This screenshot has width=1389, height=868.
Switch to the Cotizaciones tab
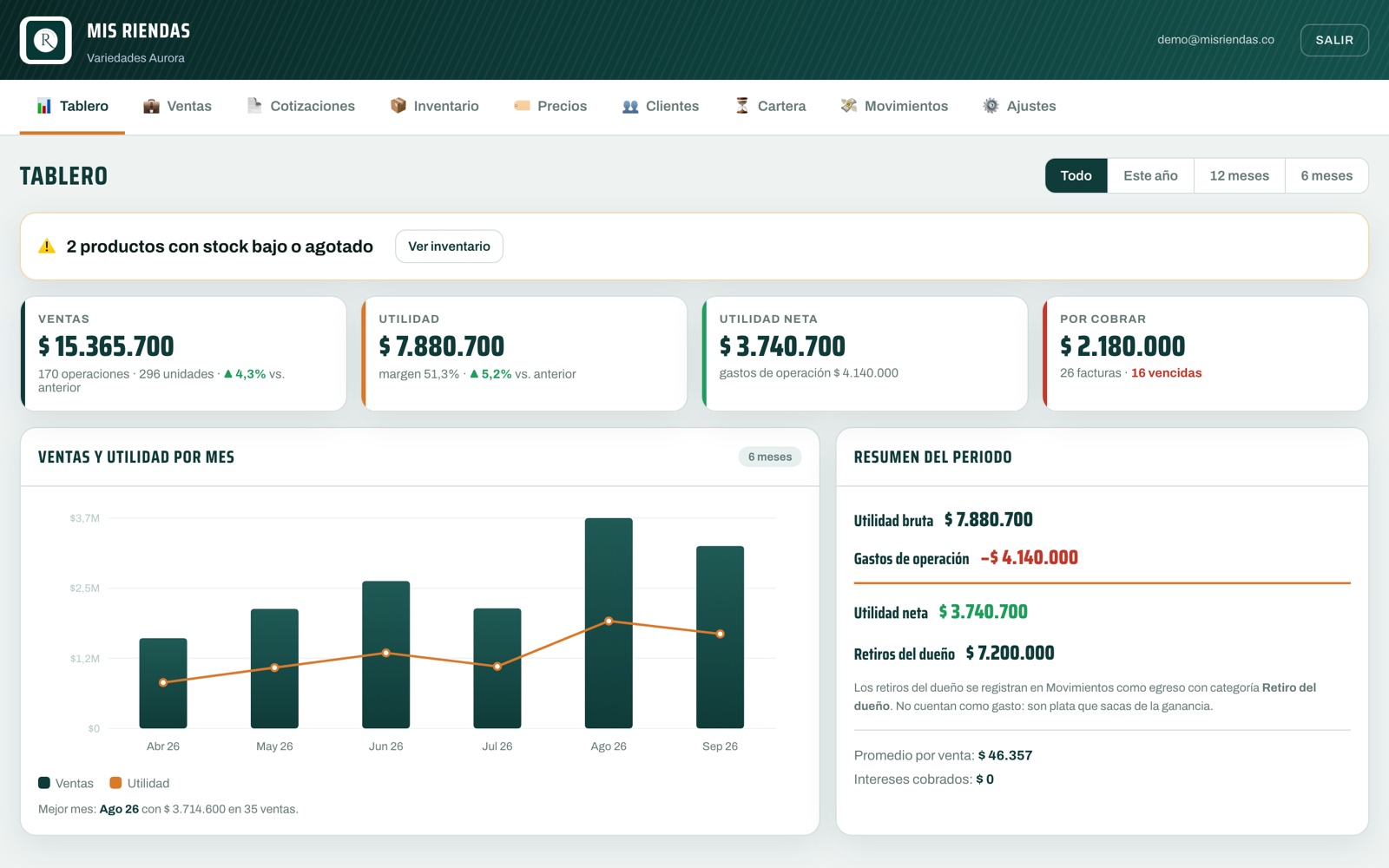pos(301,106)
